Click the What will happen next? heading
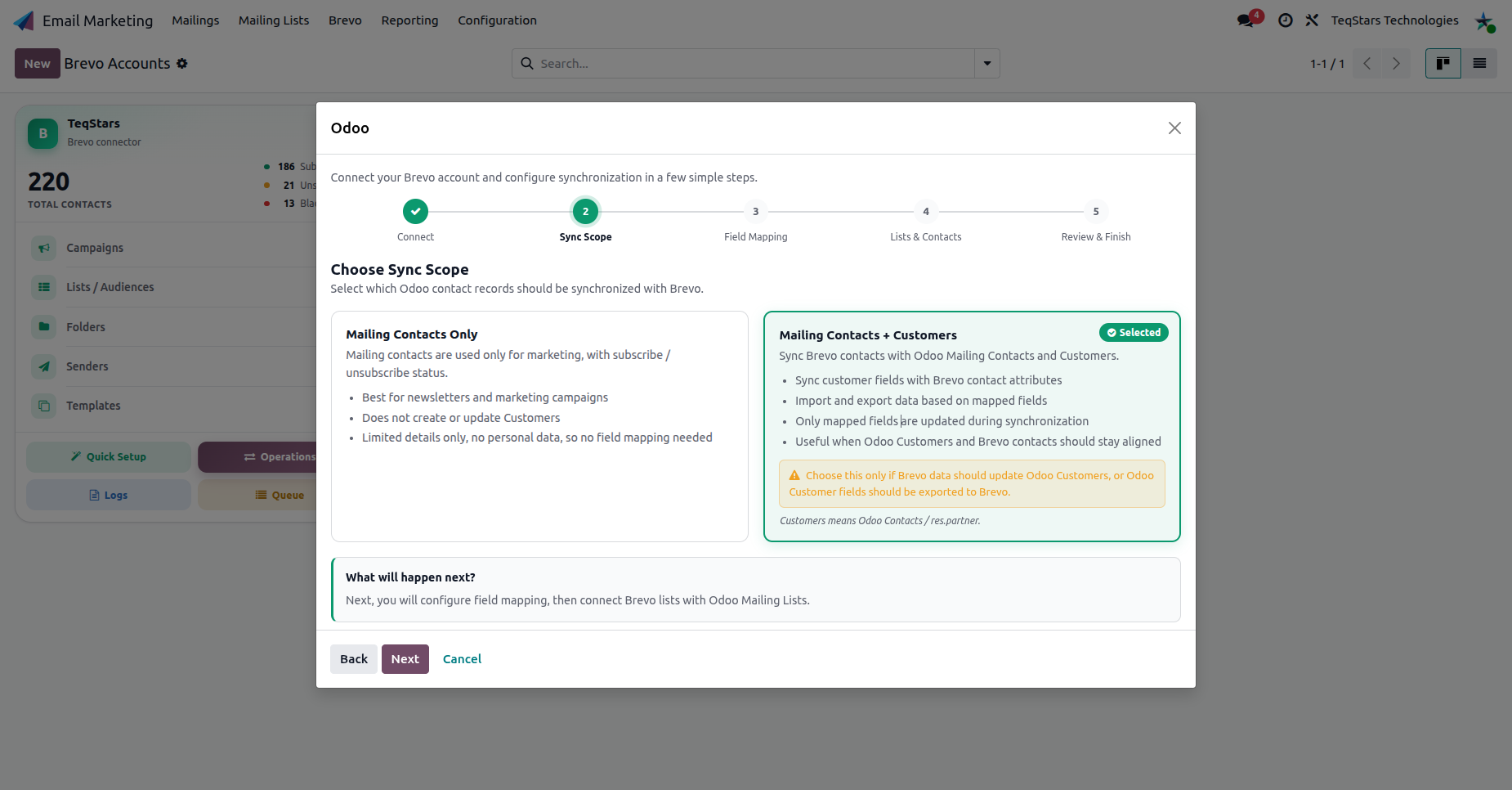This screenshot has width=1512, height=790. 410,577
